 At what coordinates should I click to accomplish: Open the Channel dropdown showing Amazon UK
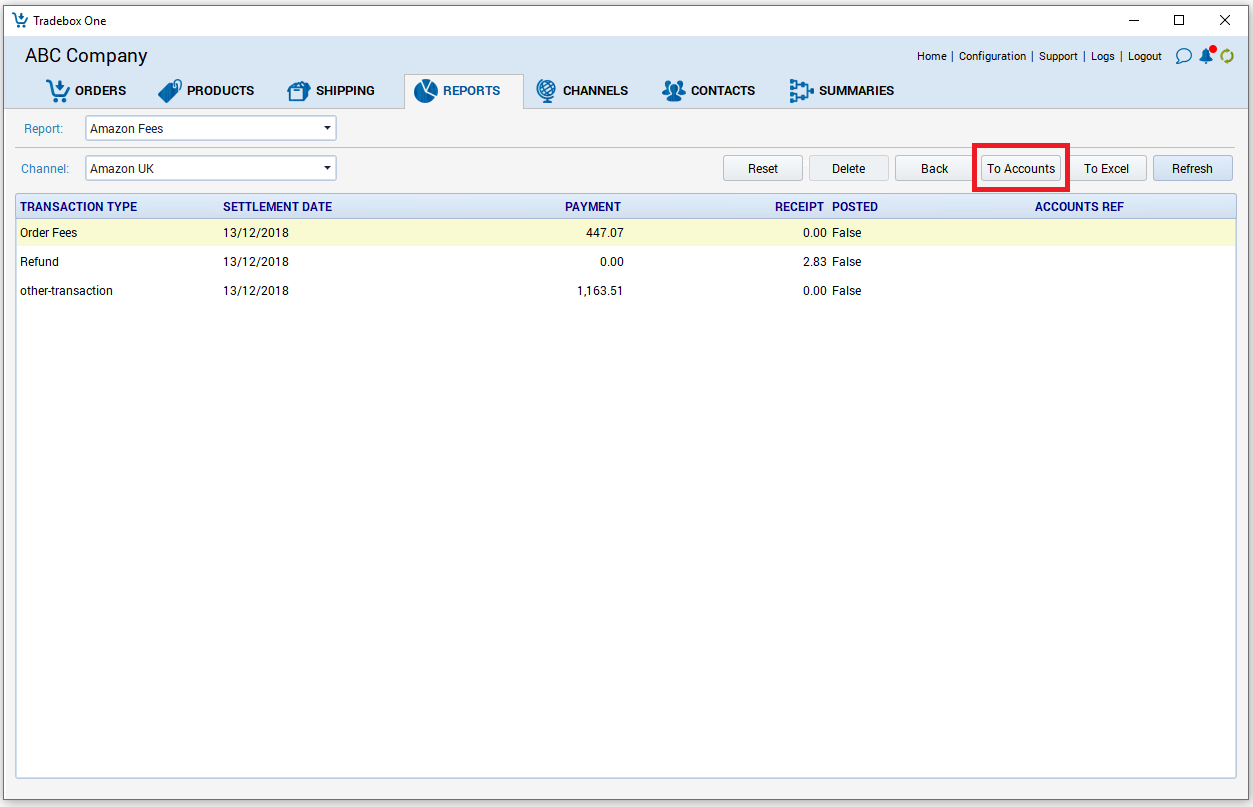coord(211,168)
